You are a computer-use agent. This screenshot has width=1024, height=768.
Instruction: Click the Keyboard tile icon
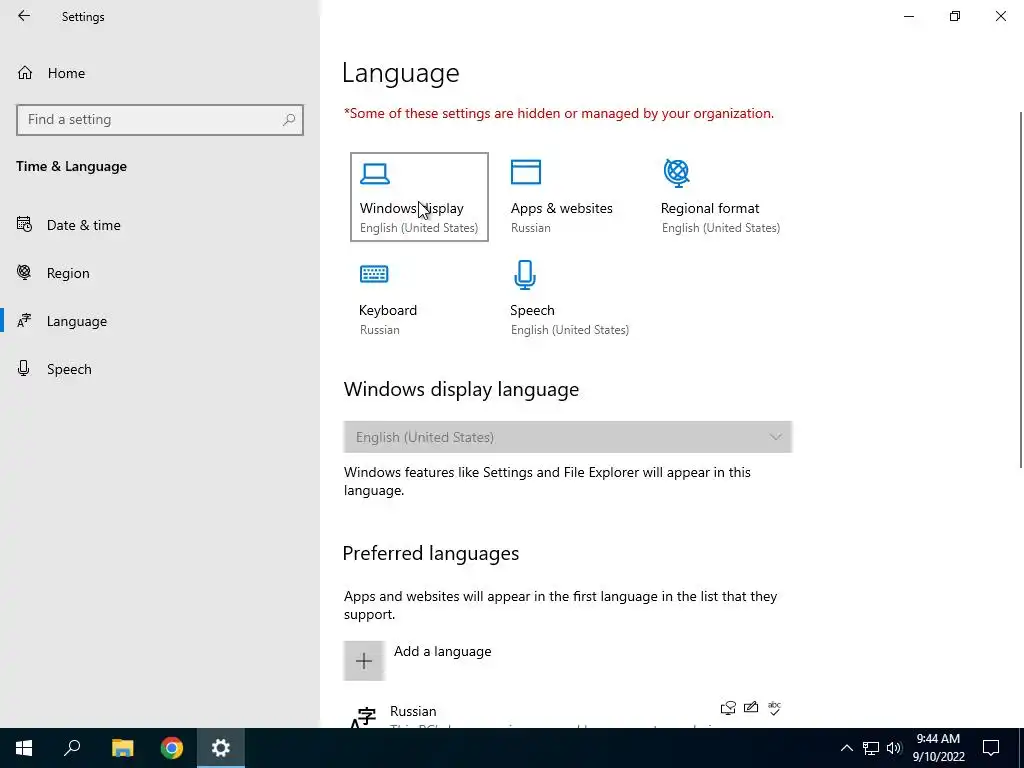pos(374,274)
